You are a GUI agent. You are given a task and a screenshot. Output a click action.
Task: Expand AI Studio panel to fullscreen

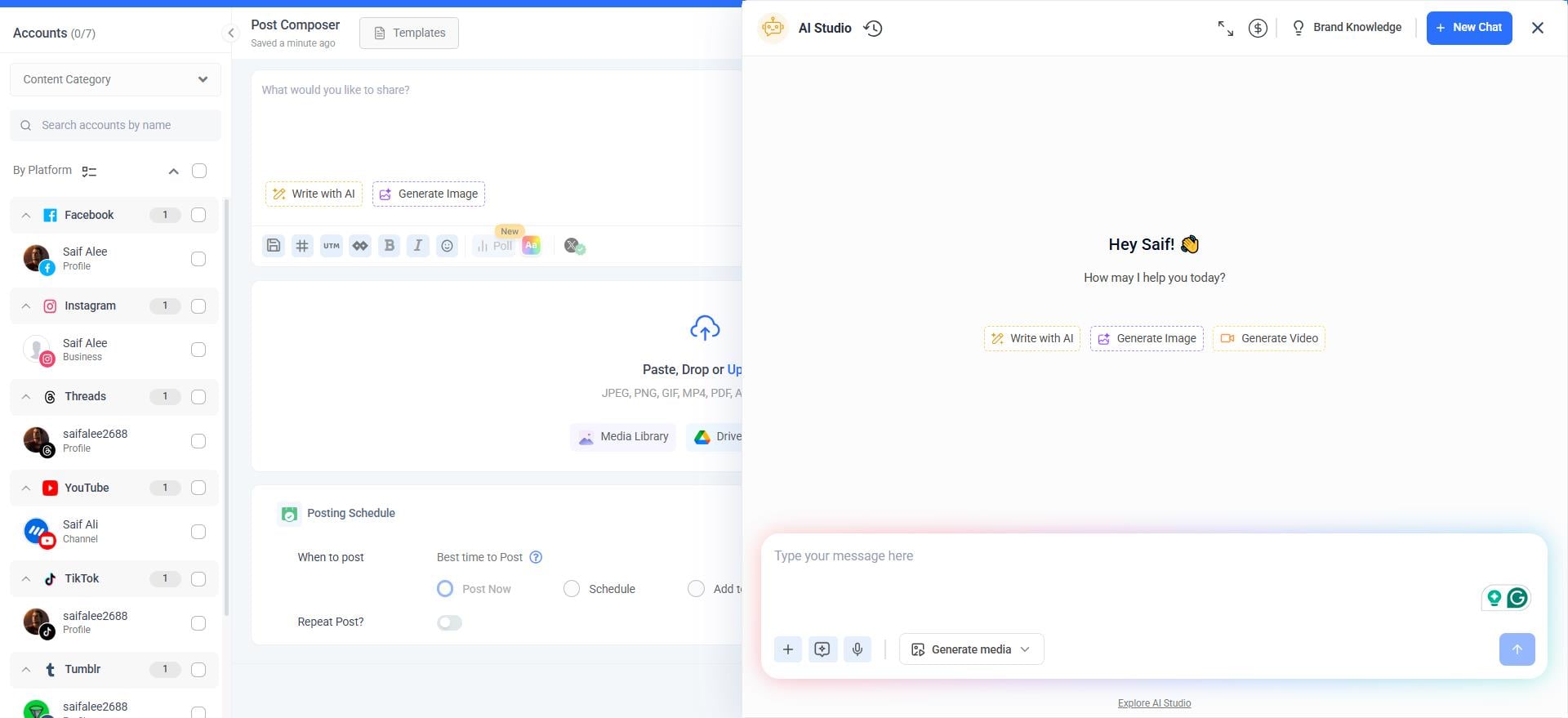[1225, 29]
